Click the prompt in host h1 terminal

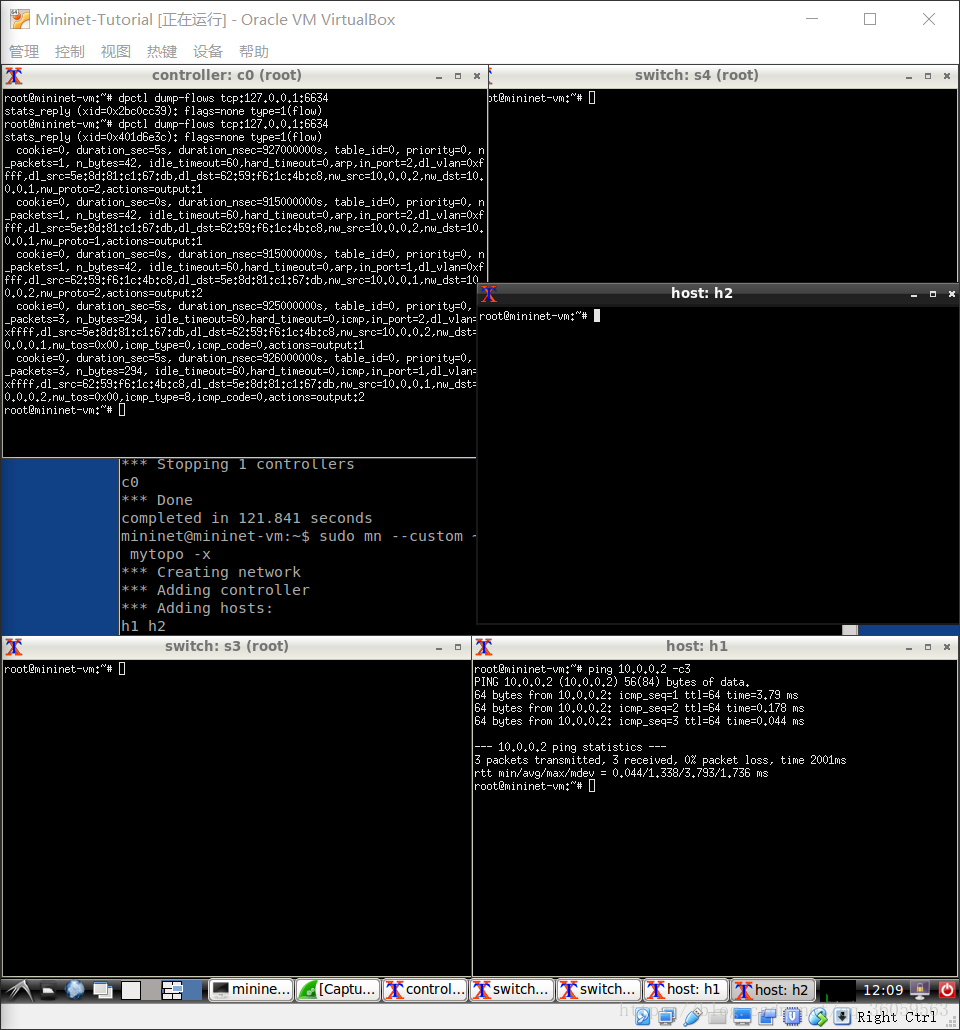click(534, 786)
